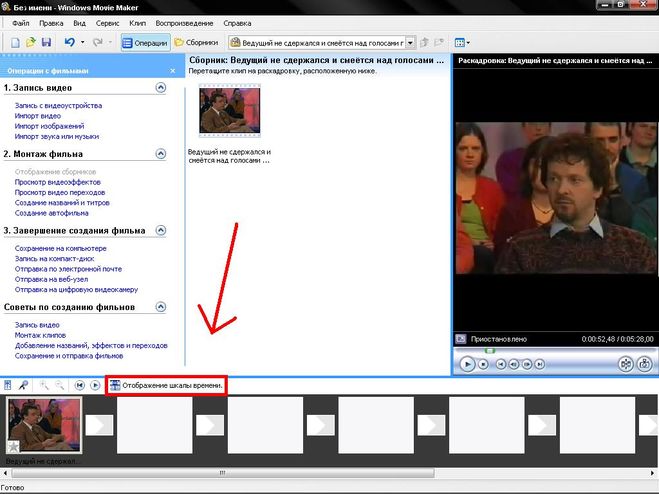
Task: Click 'Монтаж клипов' tips link
Action: (40, 335)
